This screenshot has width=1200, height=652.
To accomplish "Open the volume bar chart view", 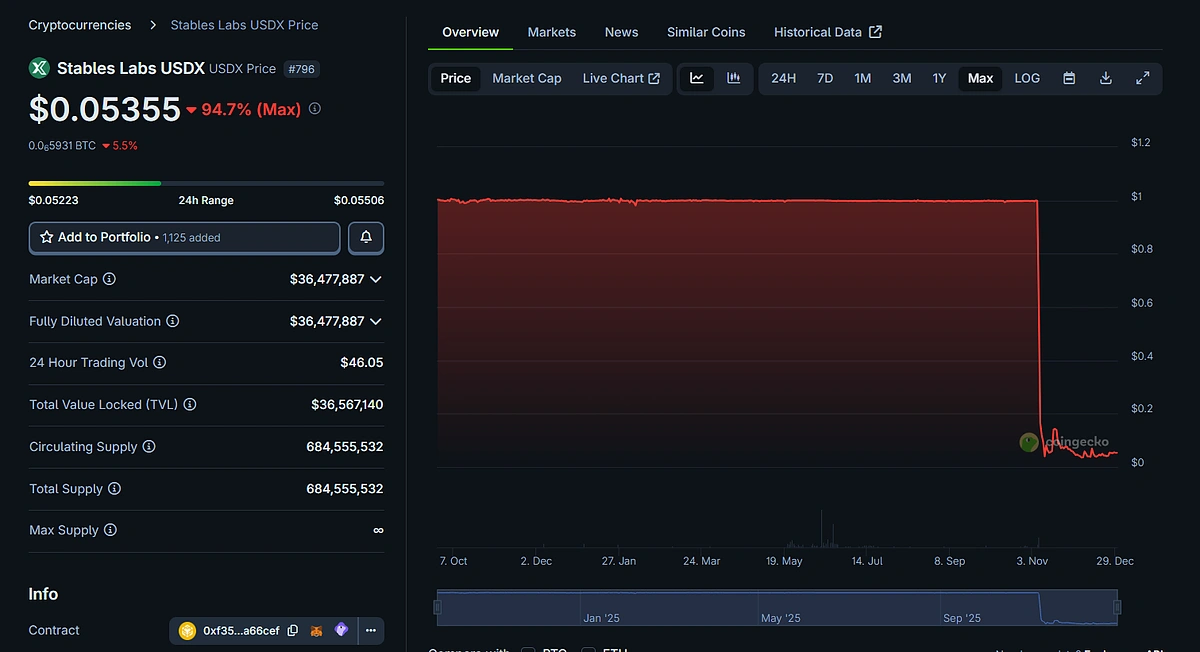I will tap(735, 78).
